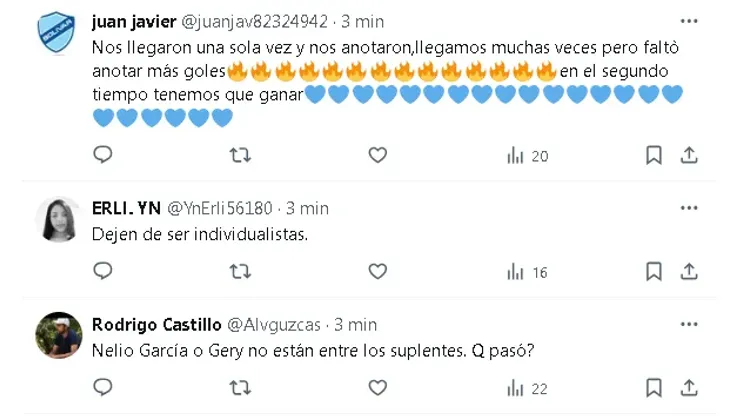740x416 pixels.
Task: Bookmark juan javier's tweet
Action: 653,155
